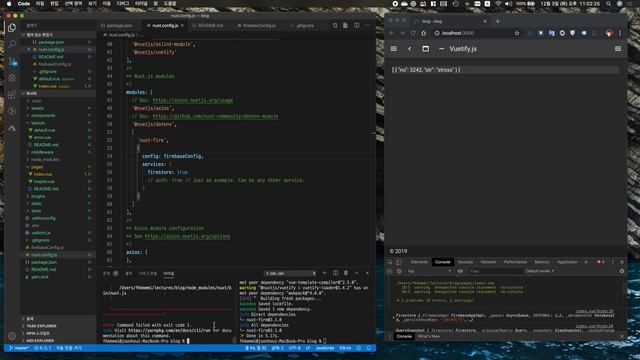
Task: Toggle the live expression eye icon in console
Action: (x=460, y=271)
